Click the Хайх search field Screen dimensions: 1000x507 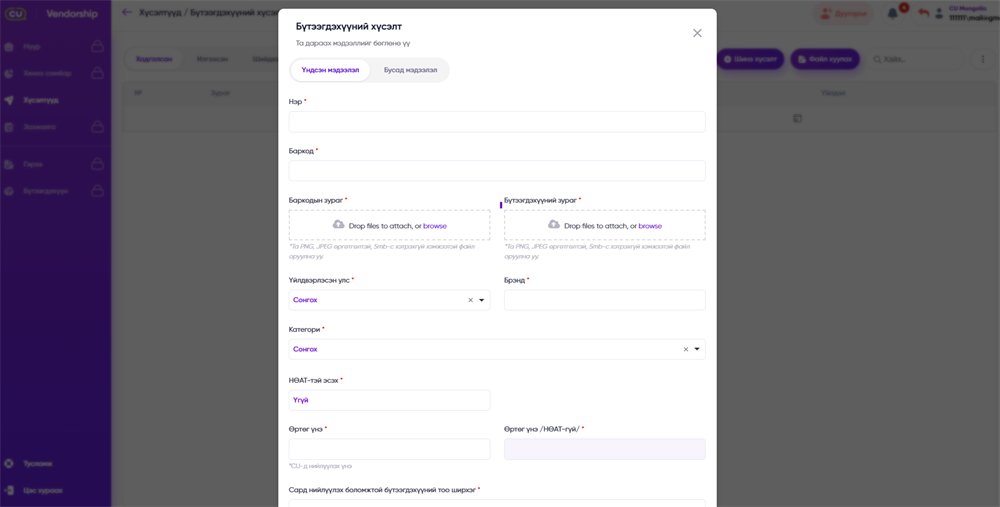(x=915, y=59)
